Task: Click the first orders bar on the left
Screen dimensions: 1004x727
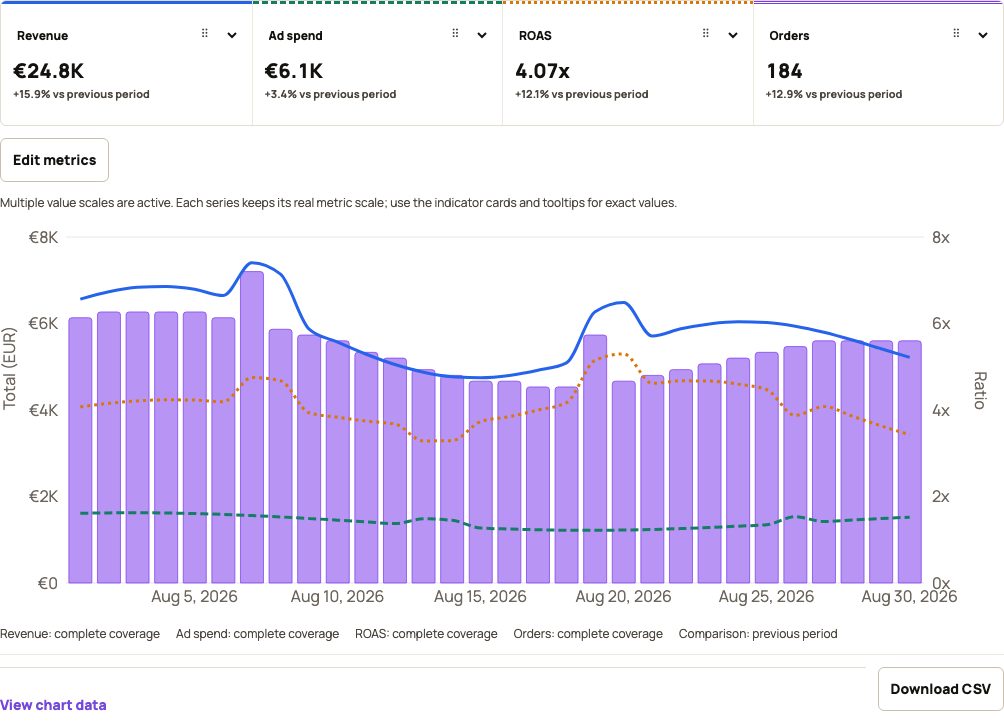Action: [80, 450]
